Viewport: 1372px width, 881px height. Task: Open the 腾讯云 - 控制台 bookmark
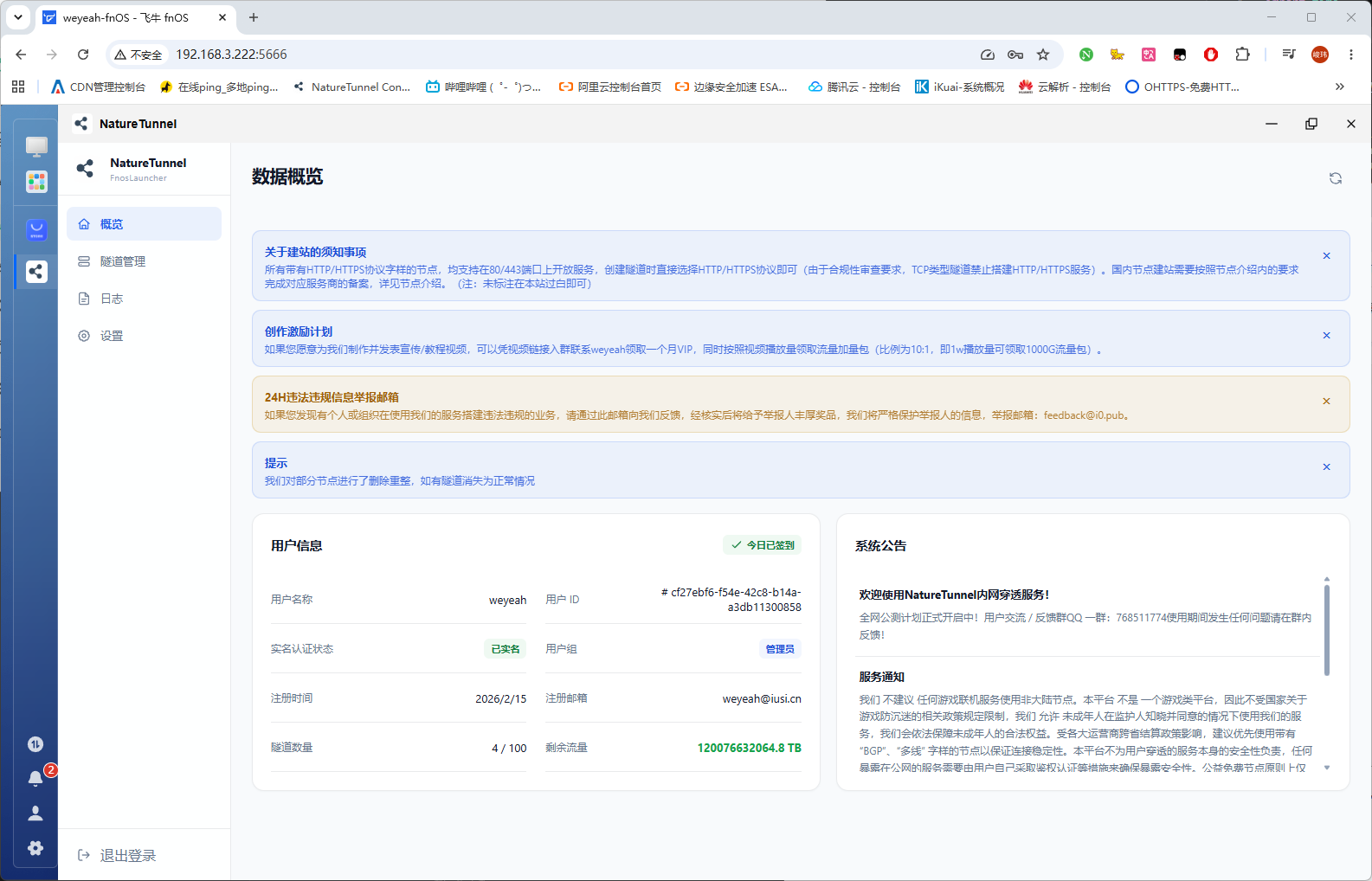[x=854, y=87]
